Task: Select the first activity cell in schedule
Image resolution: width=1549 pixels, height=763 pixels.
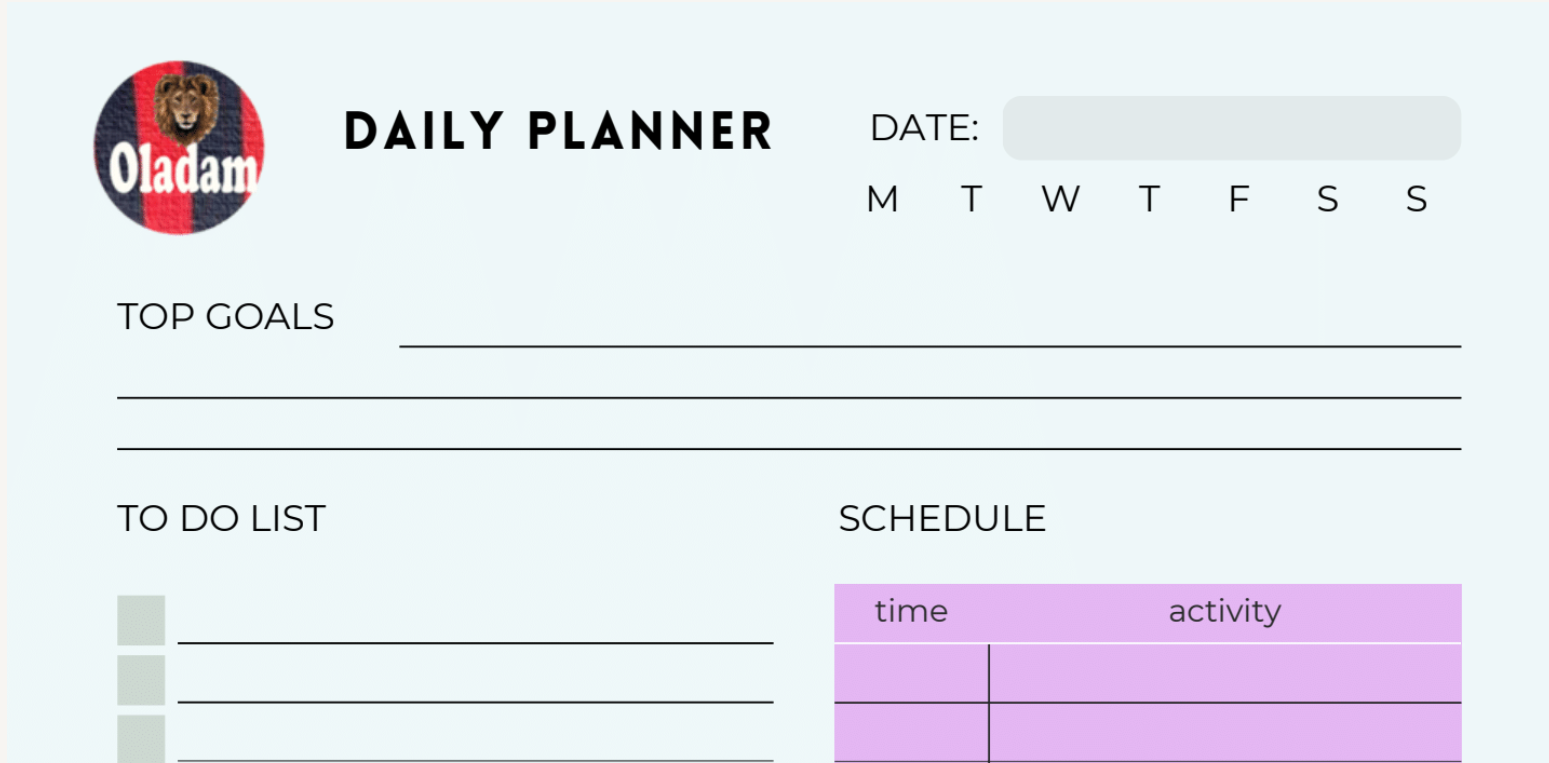Action: point(1225,673)
